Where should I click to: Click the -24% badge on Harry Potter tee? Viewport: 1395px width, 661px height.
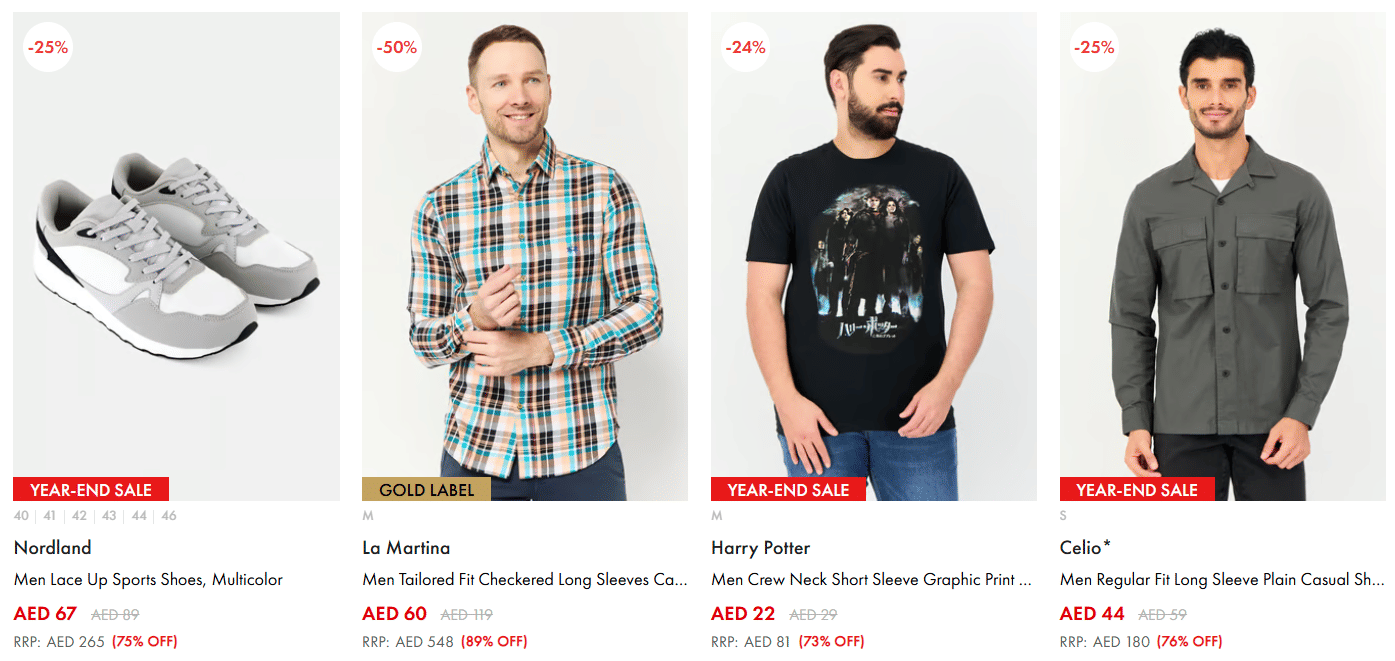click(746, 47)
